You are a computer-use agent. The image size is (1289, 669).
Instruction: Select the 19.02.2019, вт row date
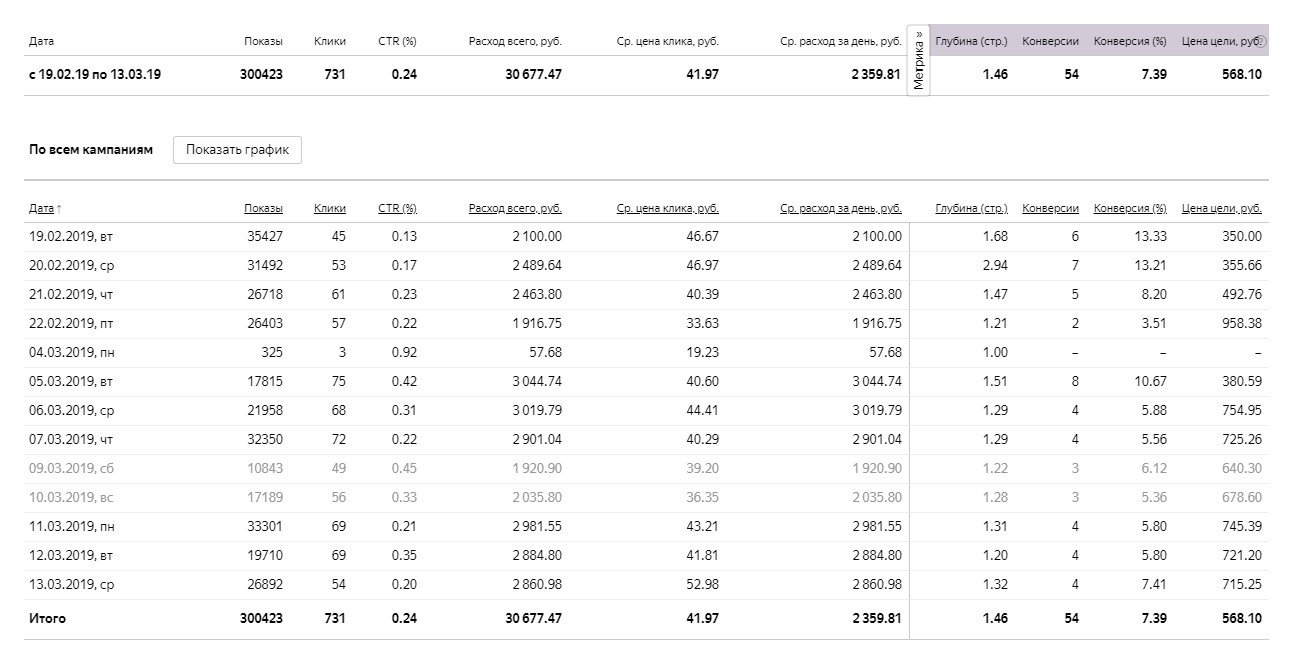click(x=71, y=237)
